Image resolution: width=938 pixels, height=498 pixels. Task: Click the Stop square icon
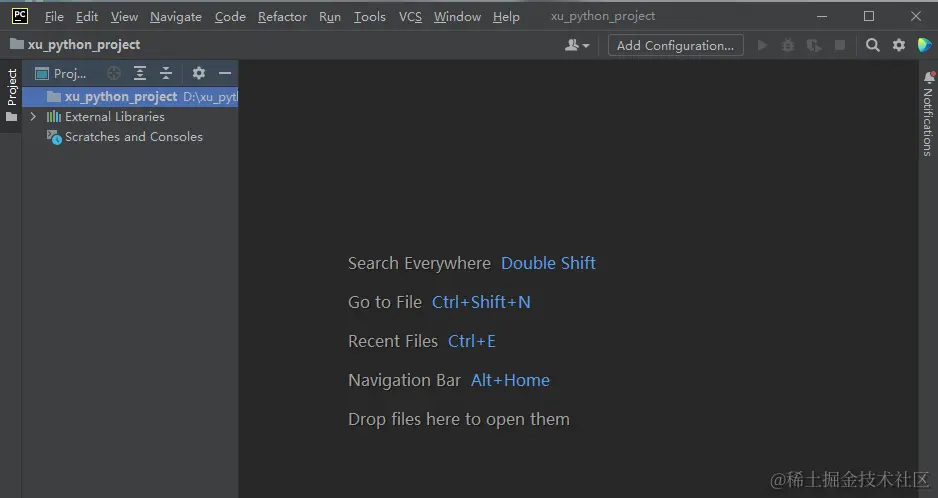[x=840, y=45]
